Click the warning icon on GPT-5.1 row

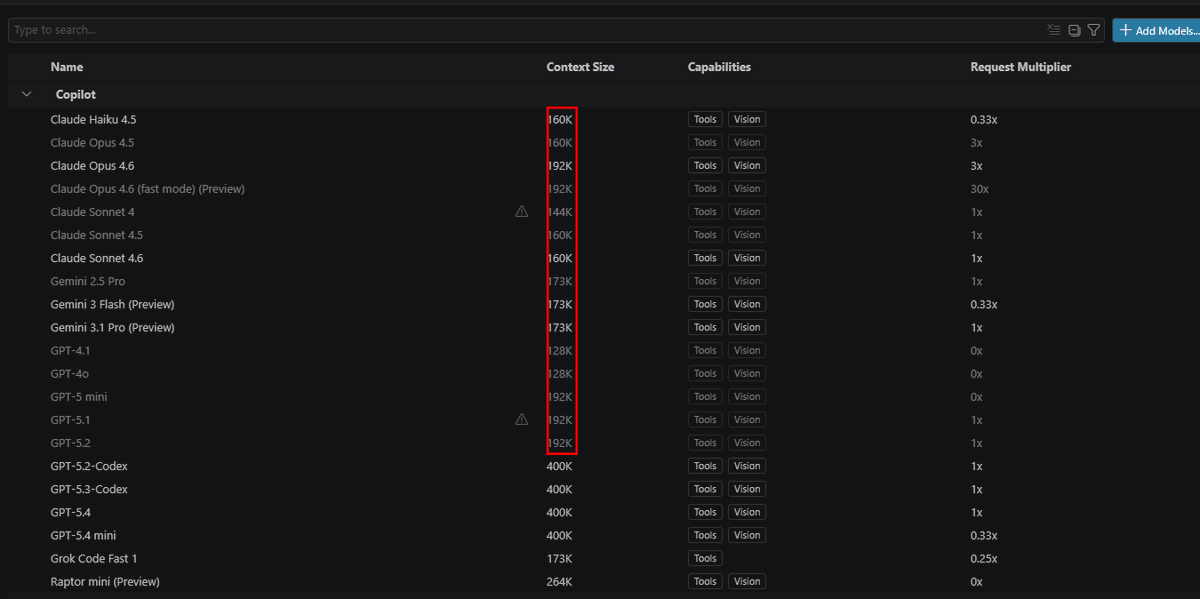[521, 420]
